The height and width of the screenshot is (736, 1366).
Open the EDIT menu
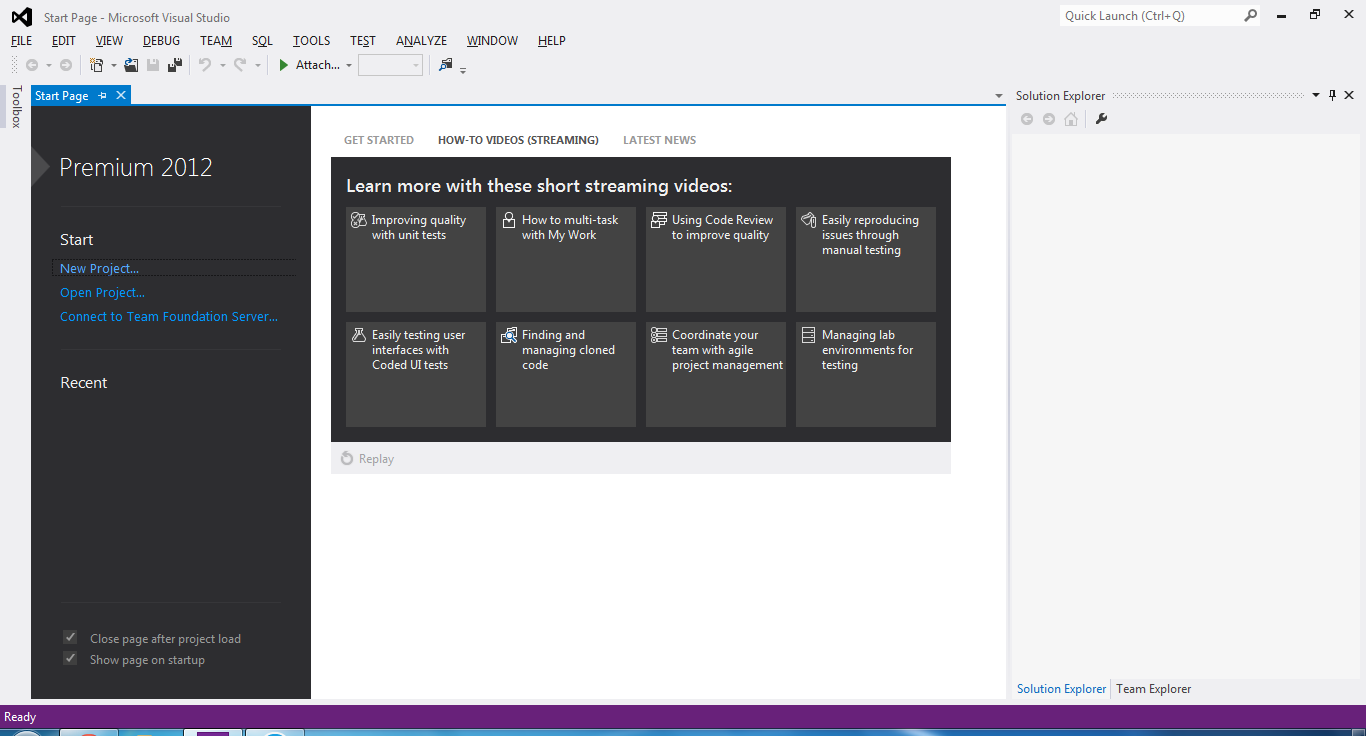[64, 41]
